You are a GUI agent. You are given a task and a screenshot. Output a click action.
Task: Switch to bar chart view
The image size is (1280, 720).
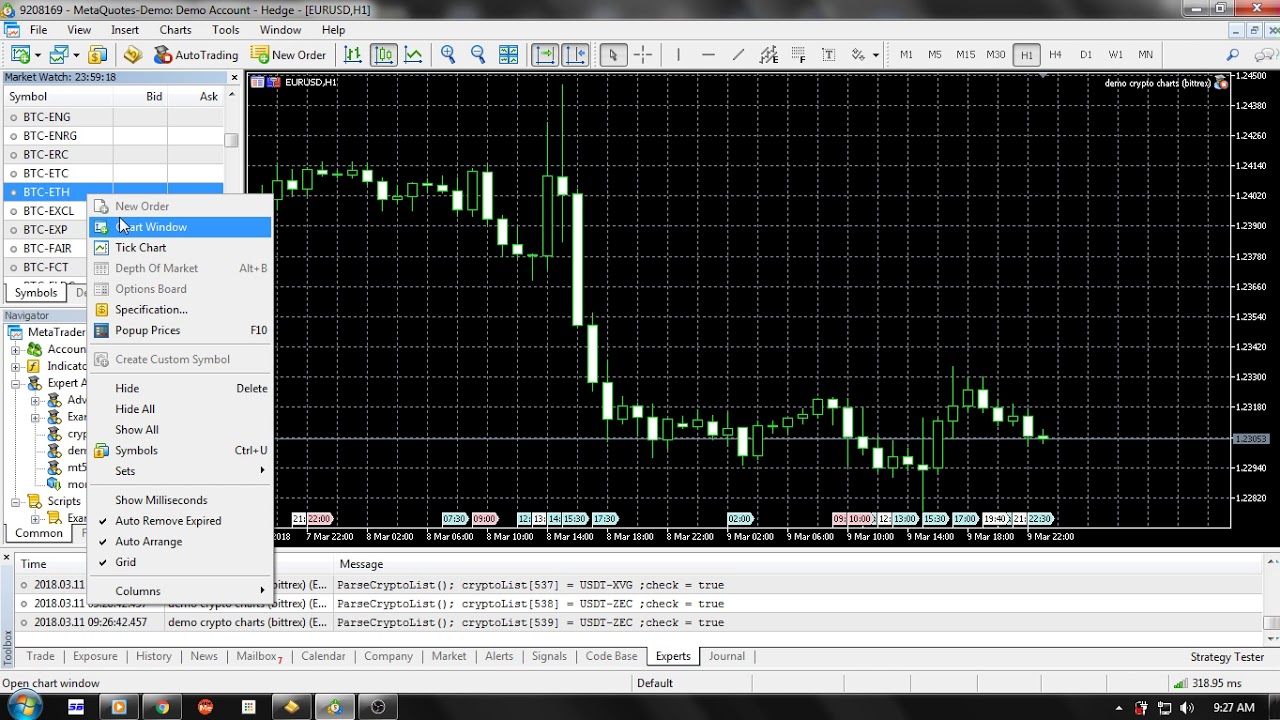pyautogui.click(x=353, y=55)
